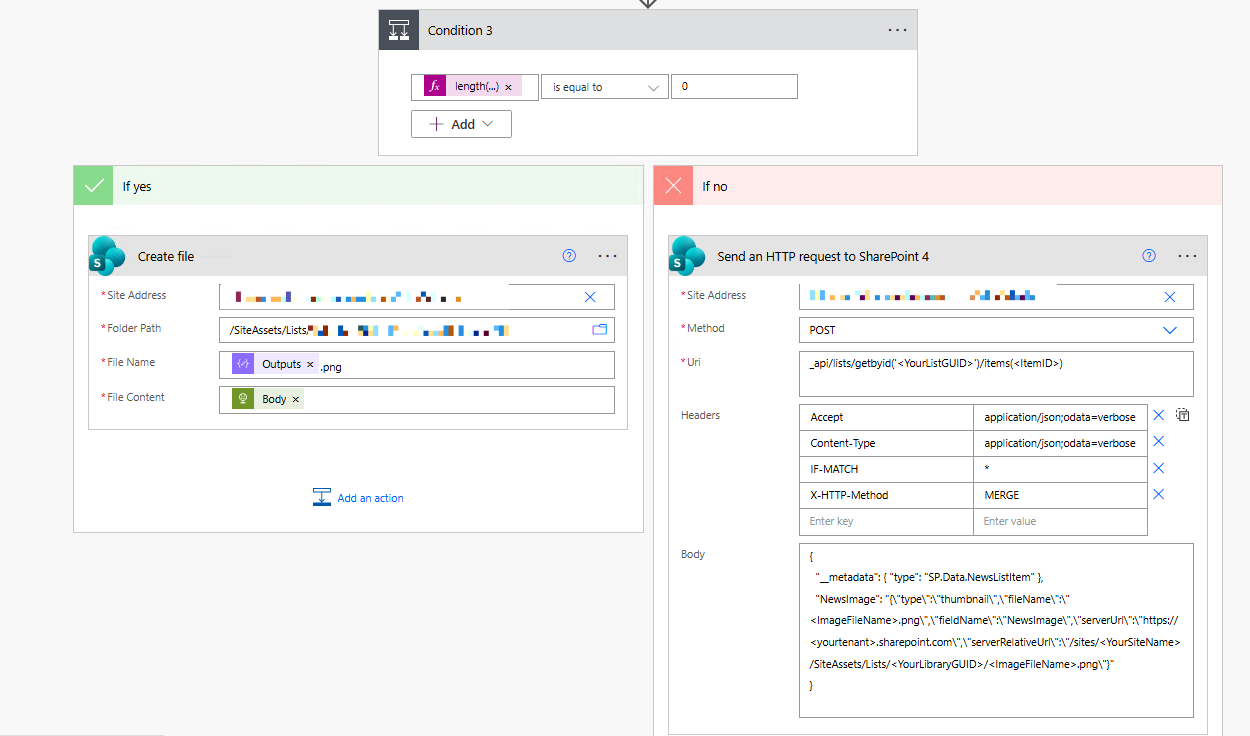Remove the length(...) expression token
Viewport: 1250px width, 736px height.
508,87
